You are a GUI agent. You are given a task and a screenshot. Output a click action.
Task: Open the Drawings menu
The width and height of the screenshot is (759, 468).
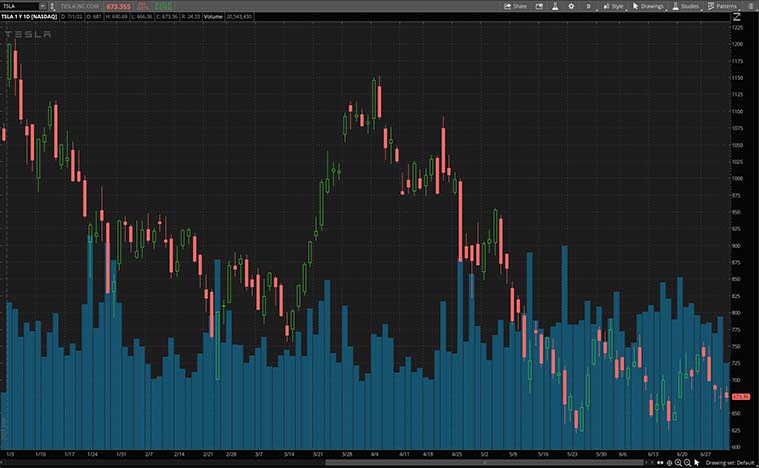pyautogui.click(x=648, y=6)
